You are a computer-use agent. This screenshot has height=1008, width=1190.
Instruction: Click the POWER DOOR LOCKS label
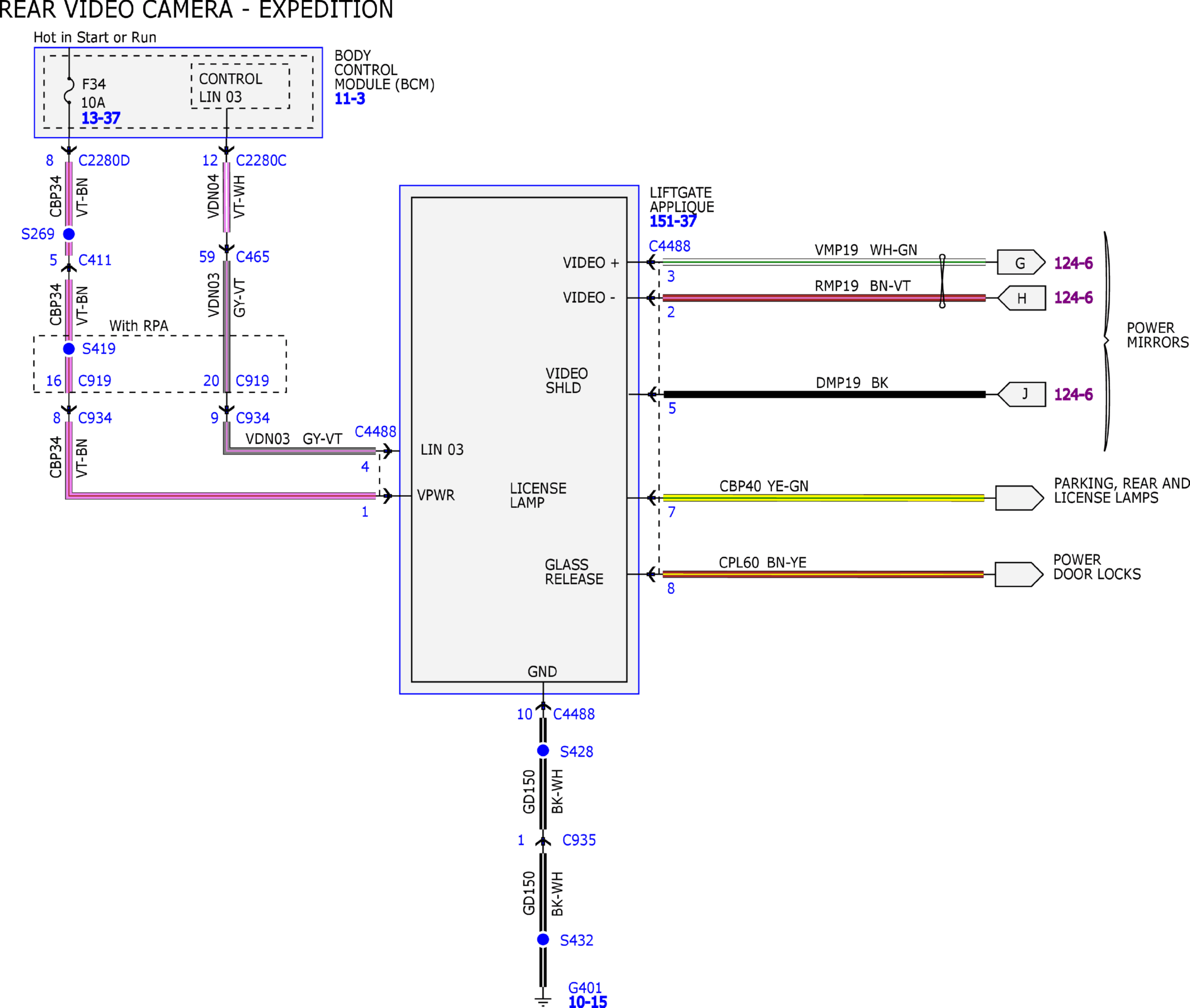[x=1097, y=567]
